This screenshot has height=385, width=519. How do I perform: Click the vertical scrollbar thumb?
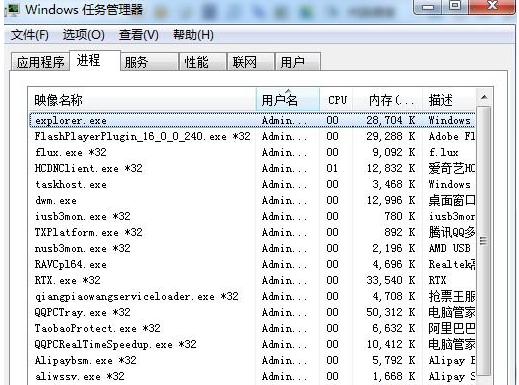[x=484, y=241]
